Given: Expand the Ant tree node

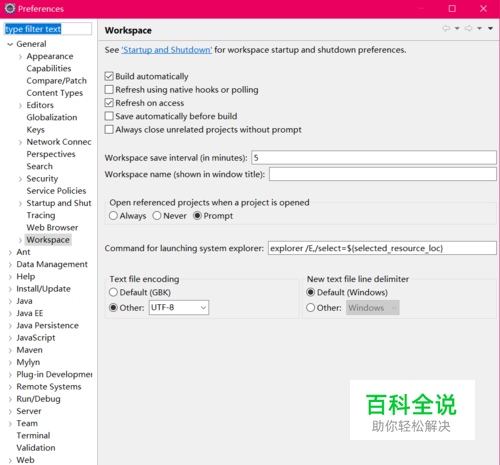Looking at the screenshot, I should point(10,252).
